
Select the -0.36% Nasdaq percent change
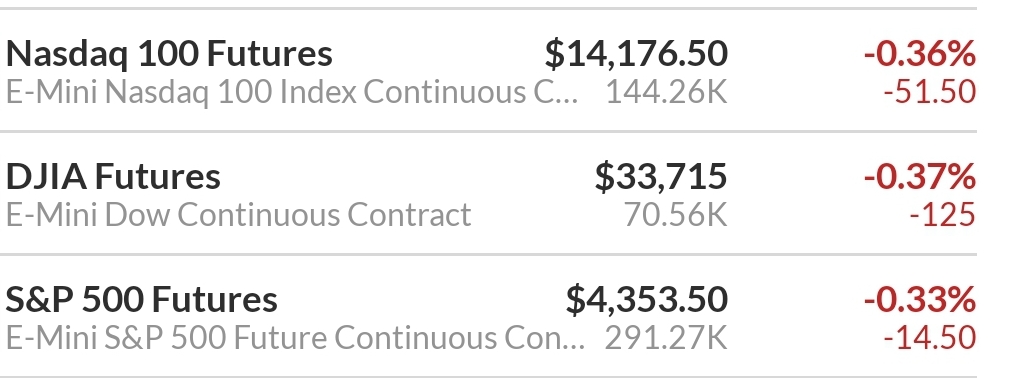[x=920, y=53]
